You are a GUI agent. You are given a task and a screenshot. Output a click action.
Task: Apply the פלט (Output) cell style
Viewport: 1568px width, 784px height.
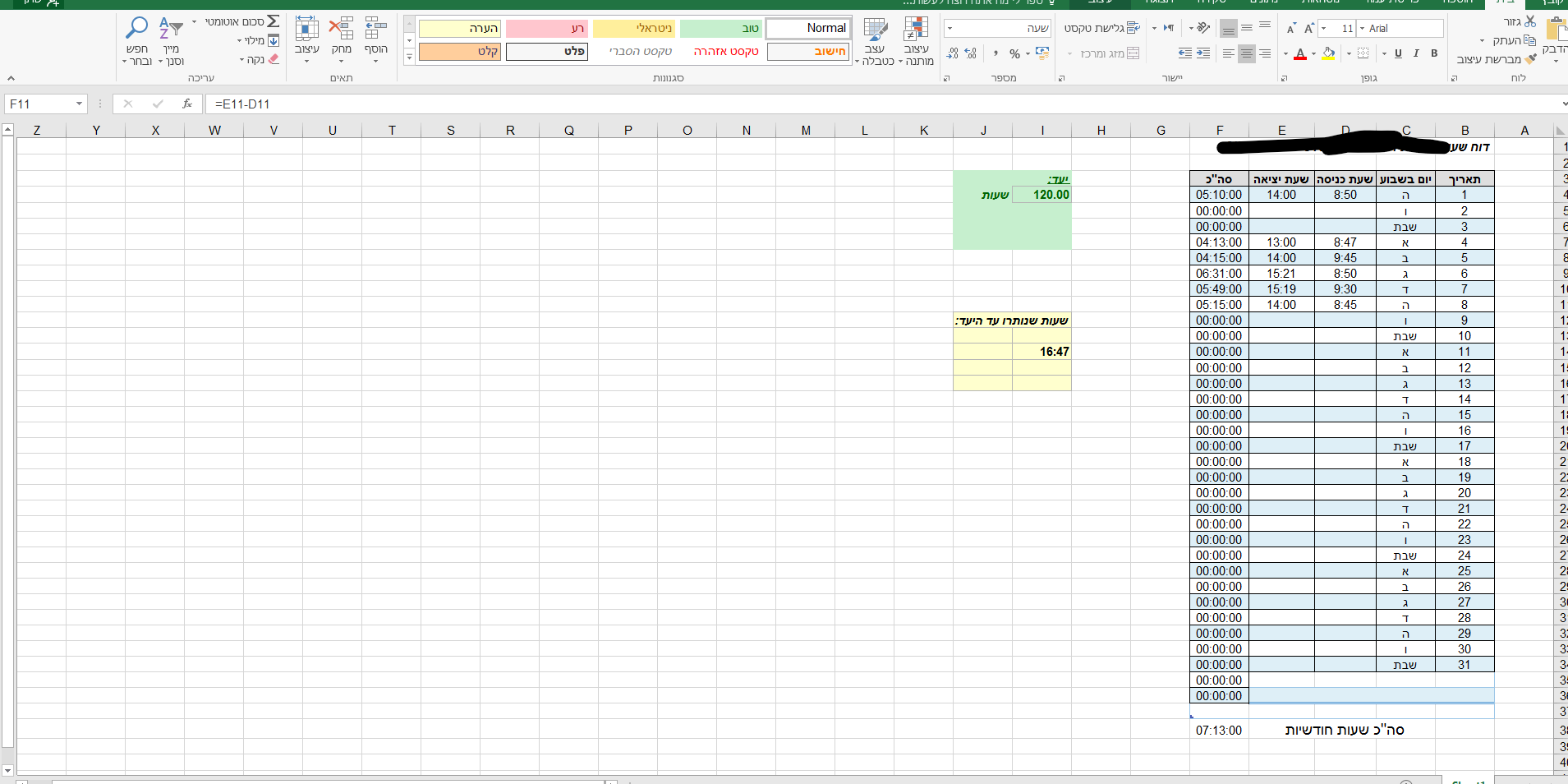(x=547, y=52)
